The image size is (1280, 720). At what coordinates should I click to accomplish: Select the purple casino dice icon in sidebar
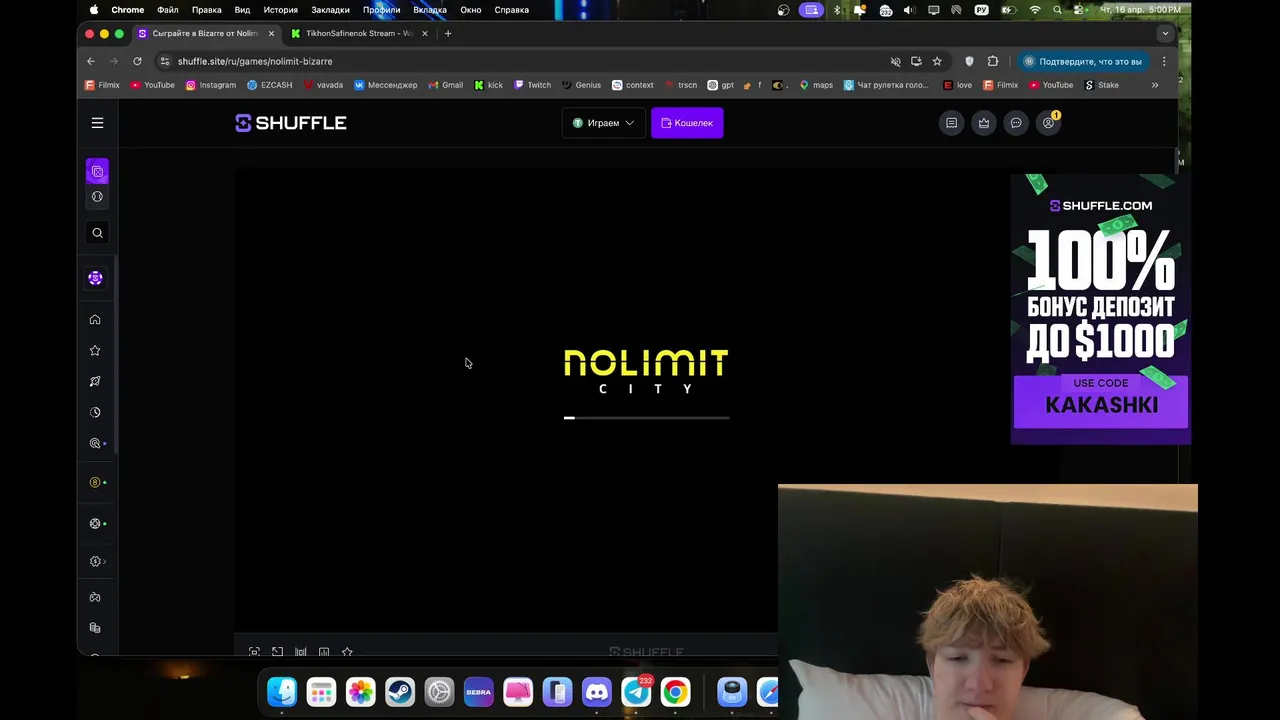(97, 171)
